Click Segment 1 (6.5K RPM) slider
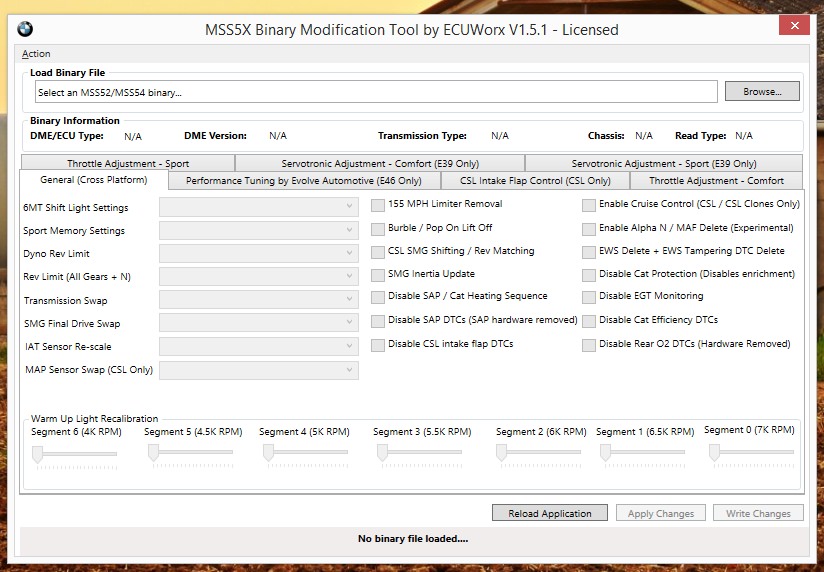 [643, 455]
